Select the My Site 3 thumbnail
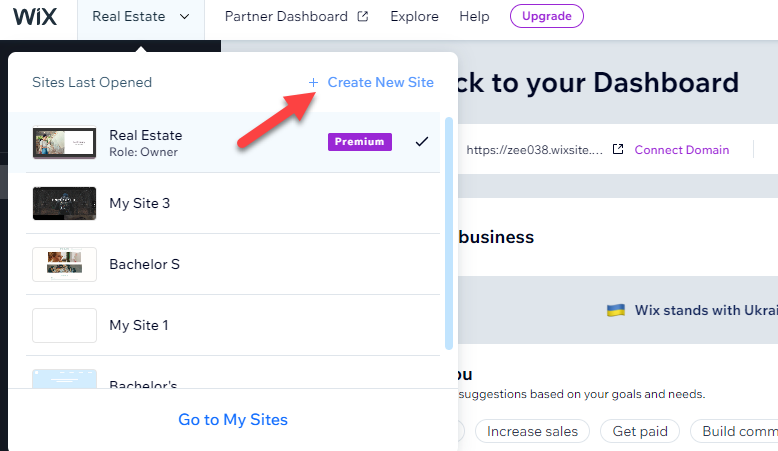The height and width of the screenshot is (451, 778). click(x=64, y=203)
